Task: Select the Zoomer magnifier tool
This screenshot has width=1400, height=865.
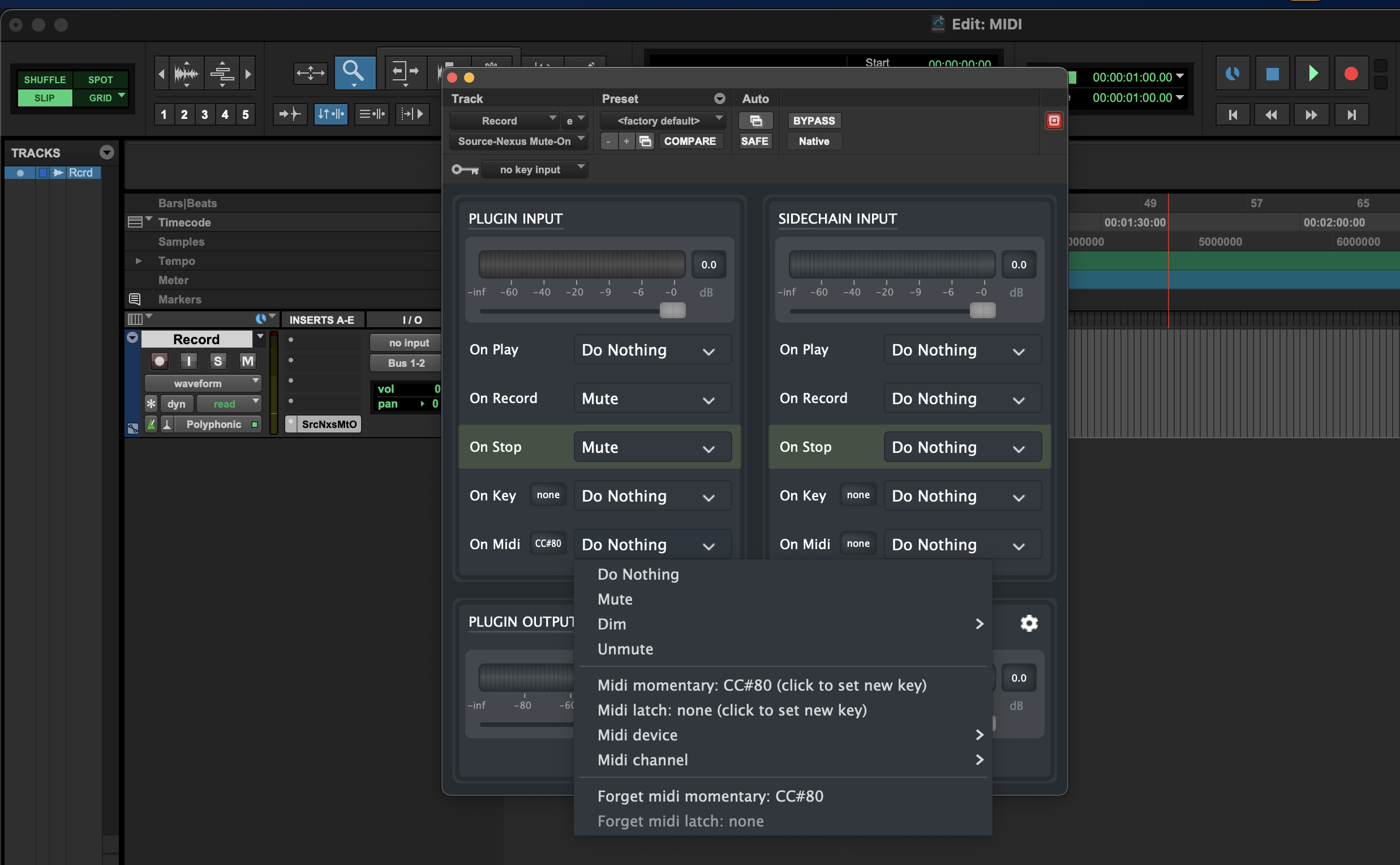Action: pos(354,72)
